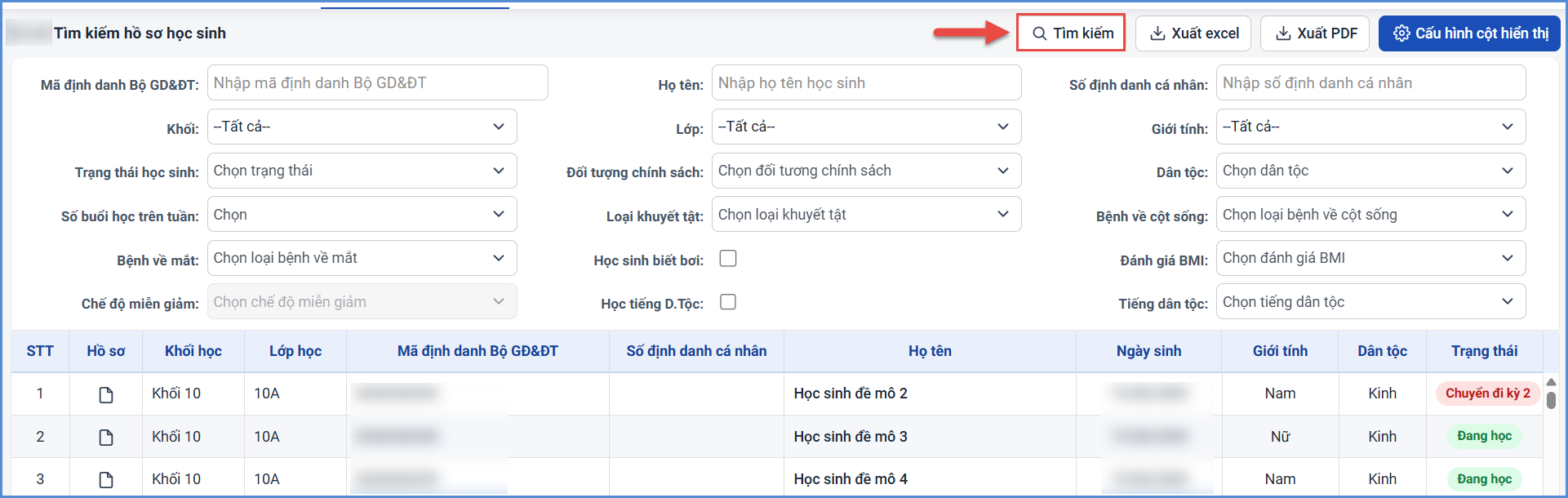Click Đang học badge for Học sinh đề mô 4
The width and height of the screenshot is (1568, 498).
coord(1484,479)
